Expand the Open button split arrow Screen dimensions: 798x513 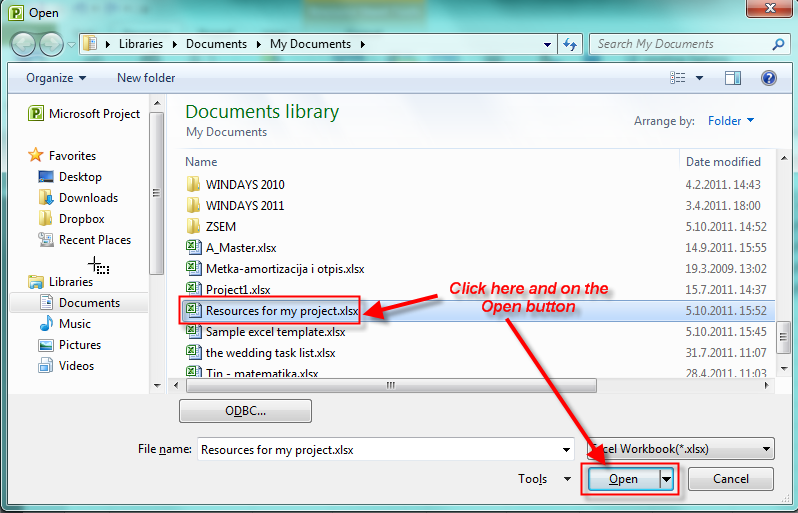pos(668,479)
